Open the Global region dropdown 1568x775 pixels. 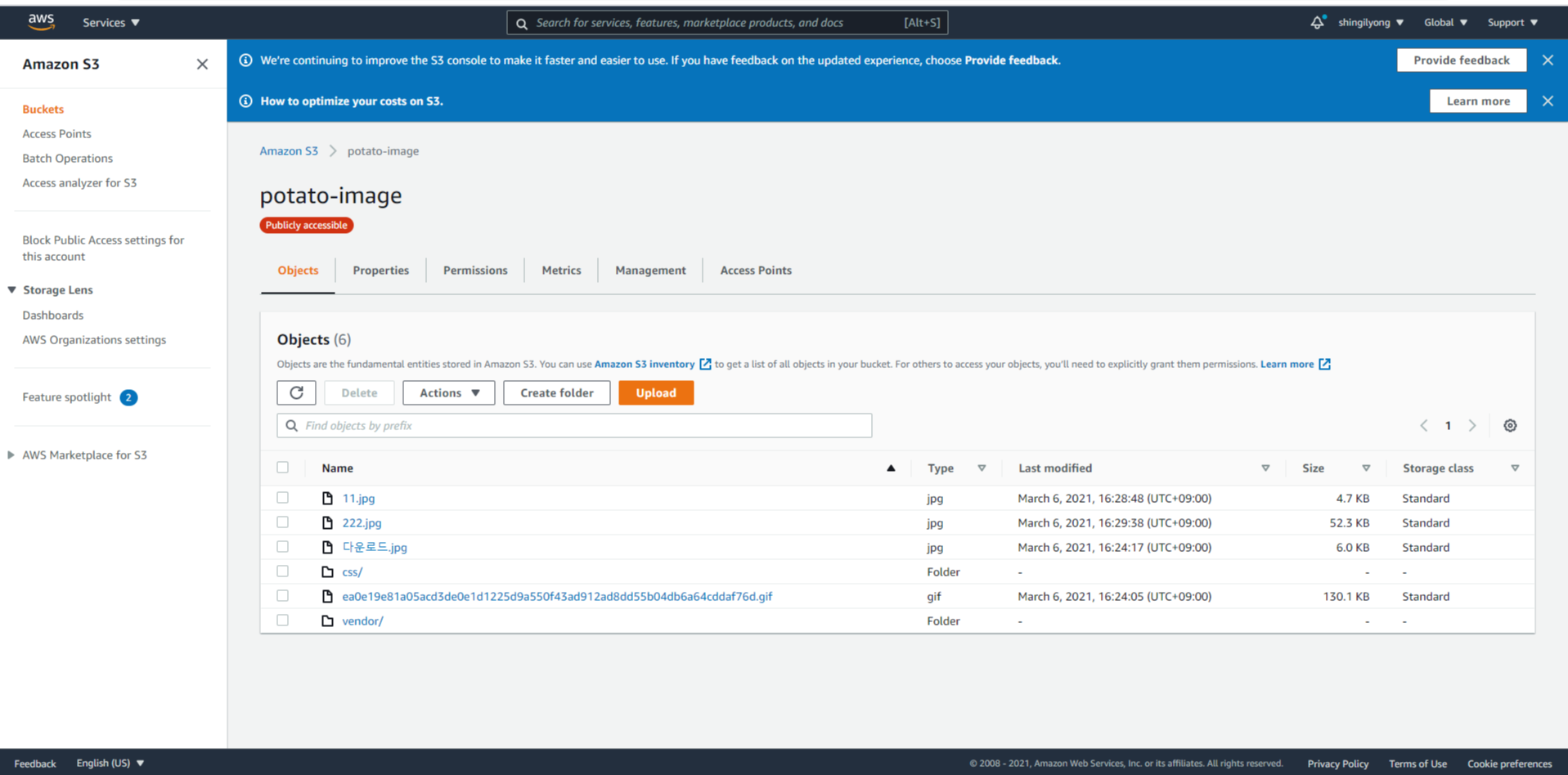(x=1445, y=22)
